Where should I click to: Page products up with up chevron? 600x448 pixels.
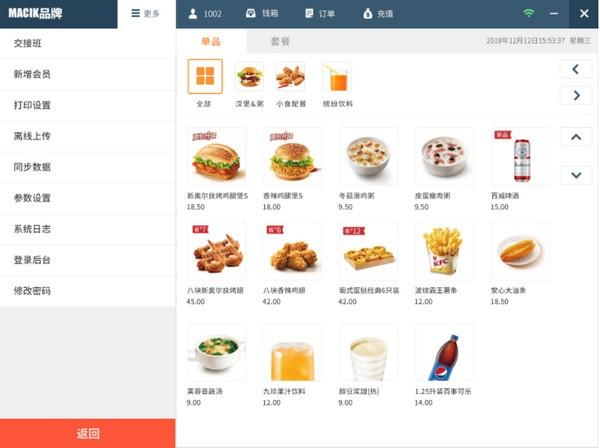[576, 137]
